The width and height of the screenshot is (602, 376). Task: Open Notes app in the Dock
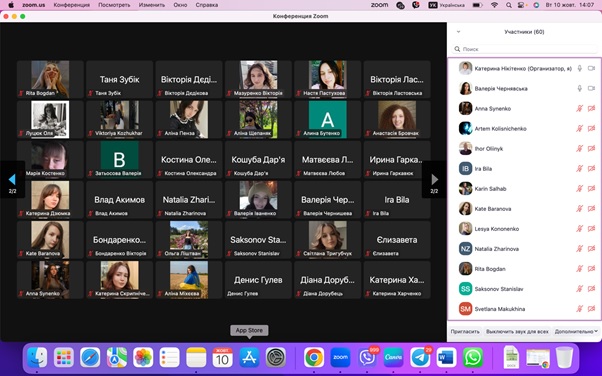[x=196, y=358]
